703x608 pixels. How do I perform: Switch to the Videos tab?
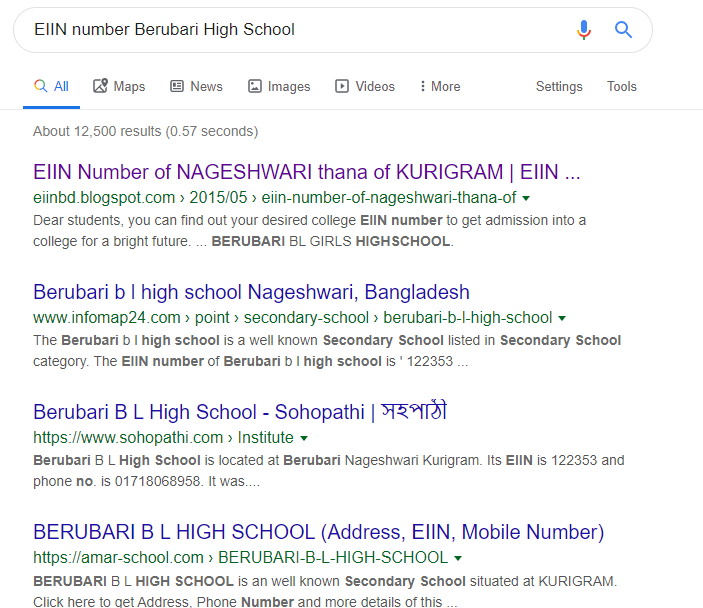point(365,86)
